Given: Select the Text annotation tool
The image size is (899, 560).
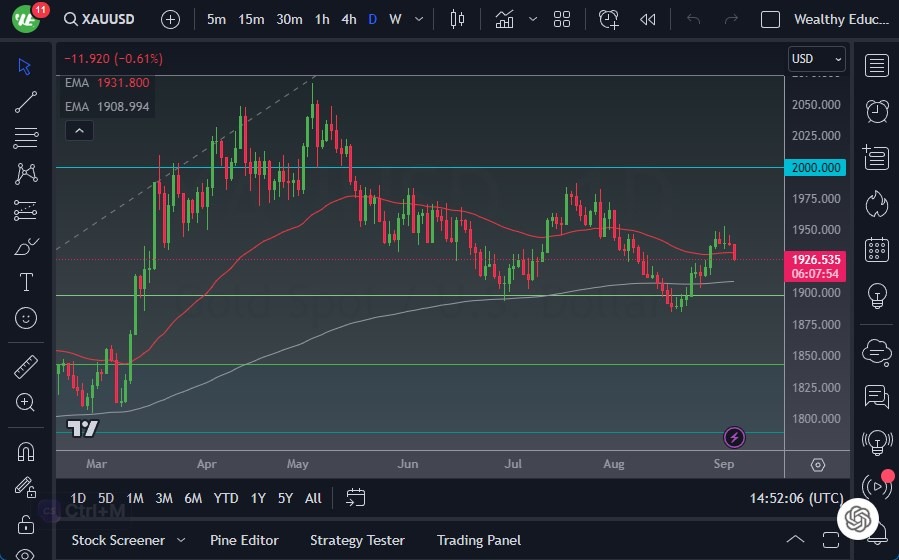Looking at the screenshot, I should click(26, 282).
